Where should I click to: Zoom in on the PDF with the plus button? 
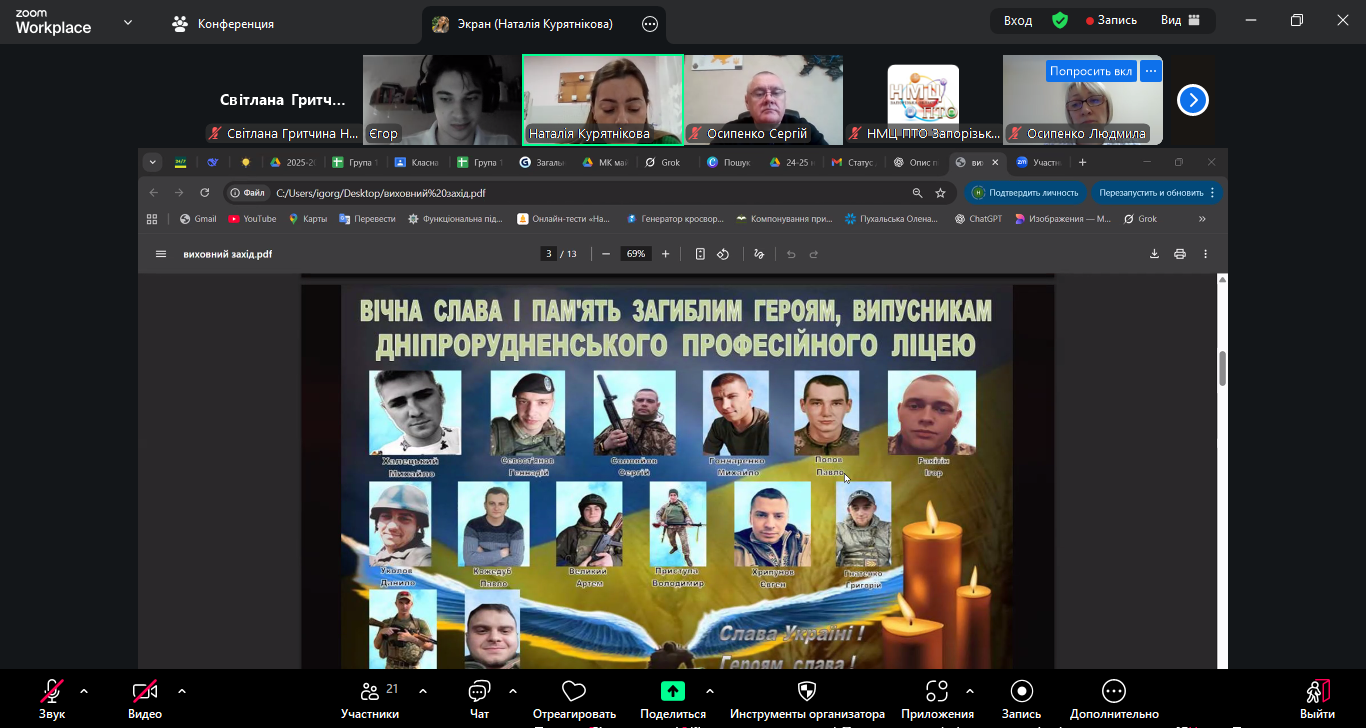click(665, 254)
